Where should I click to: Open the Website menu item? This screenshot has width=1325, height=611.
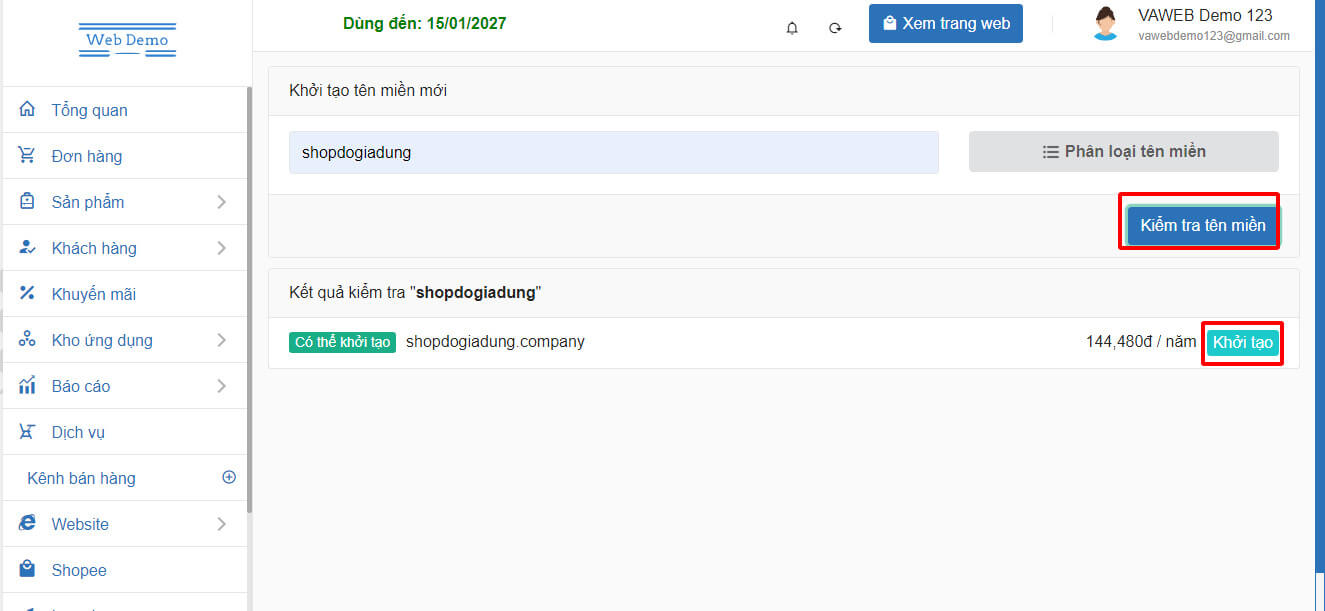[x=80, y=524]
